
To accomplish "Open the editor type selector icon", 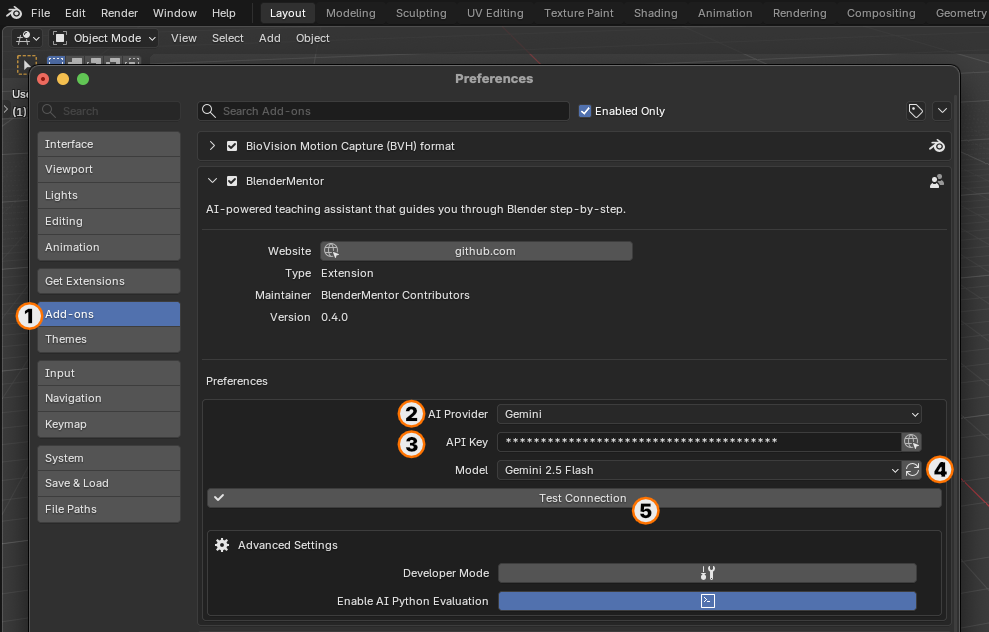I will (x=27, y=38).
